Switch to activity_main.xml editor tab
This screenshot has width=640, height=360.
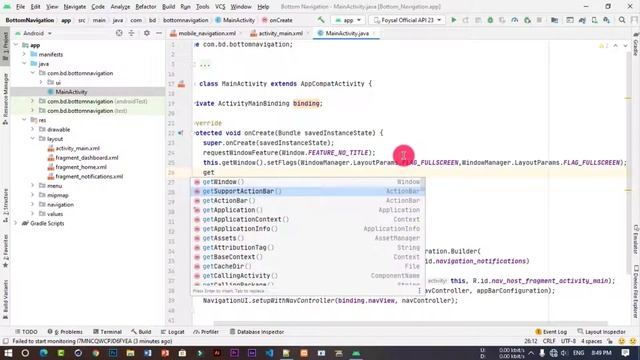280,33
